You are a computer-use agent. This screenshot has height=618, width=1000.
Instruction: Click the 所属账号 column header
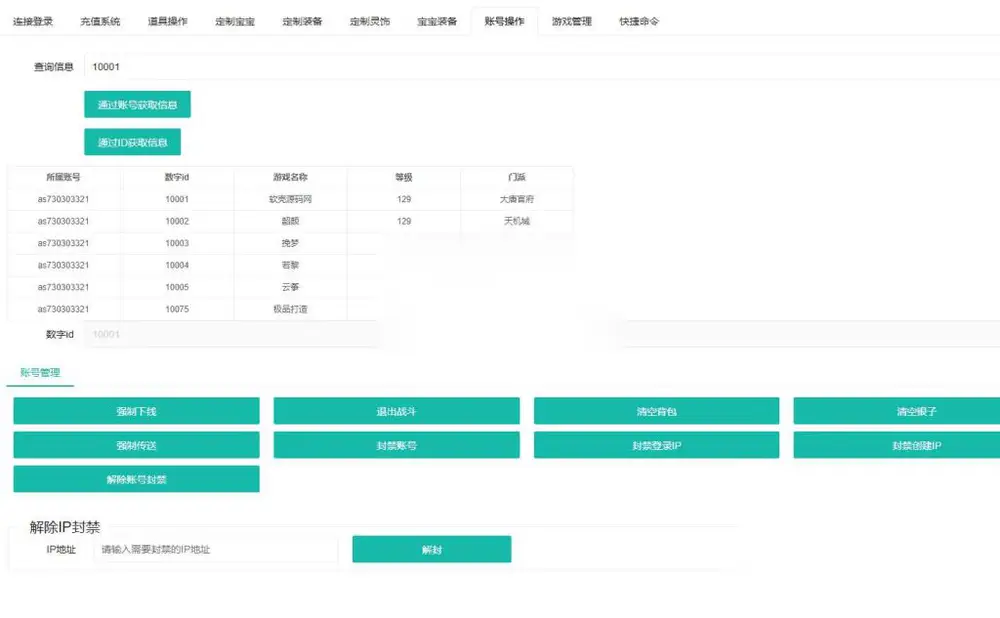(x=63, y=177)
